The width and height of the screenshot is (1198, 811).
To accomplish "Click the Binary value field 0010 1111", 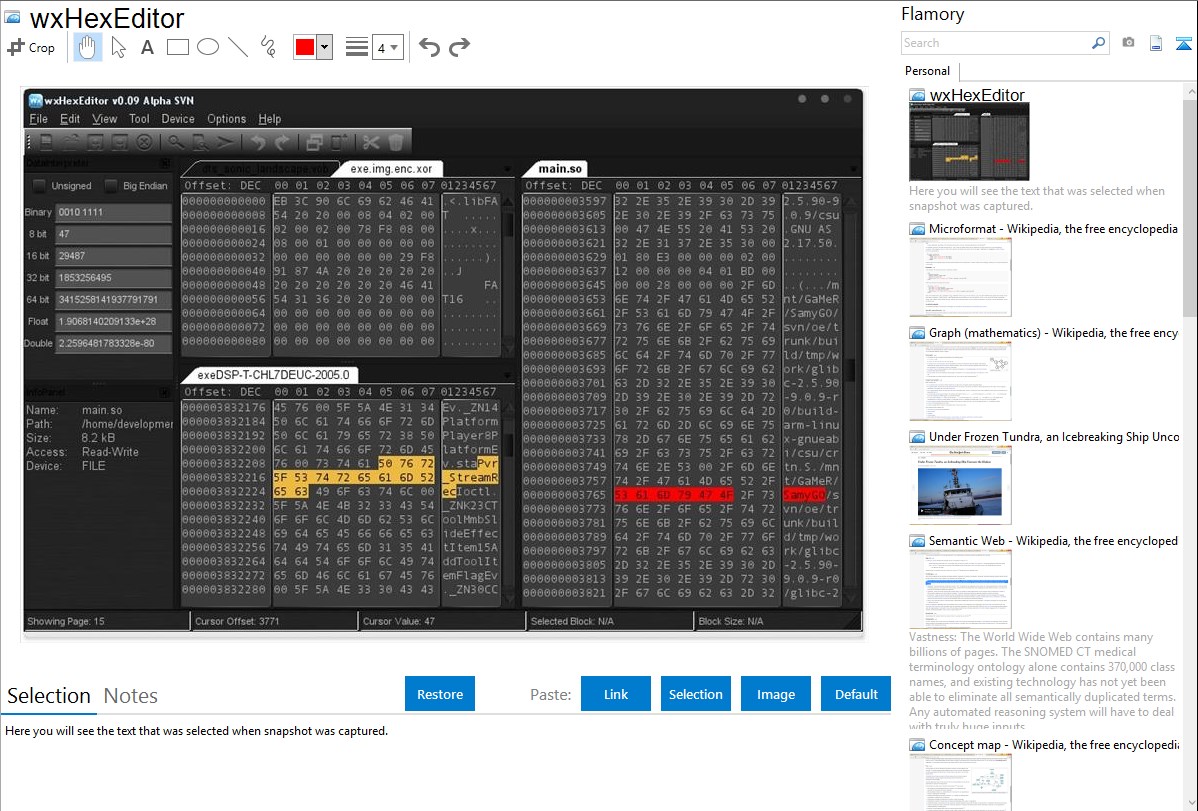I will (113, 212).
